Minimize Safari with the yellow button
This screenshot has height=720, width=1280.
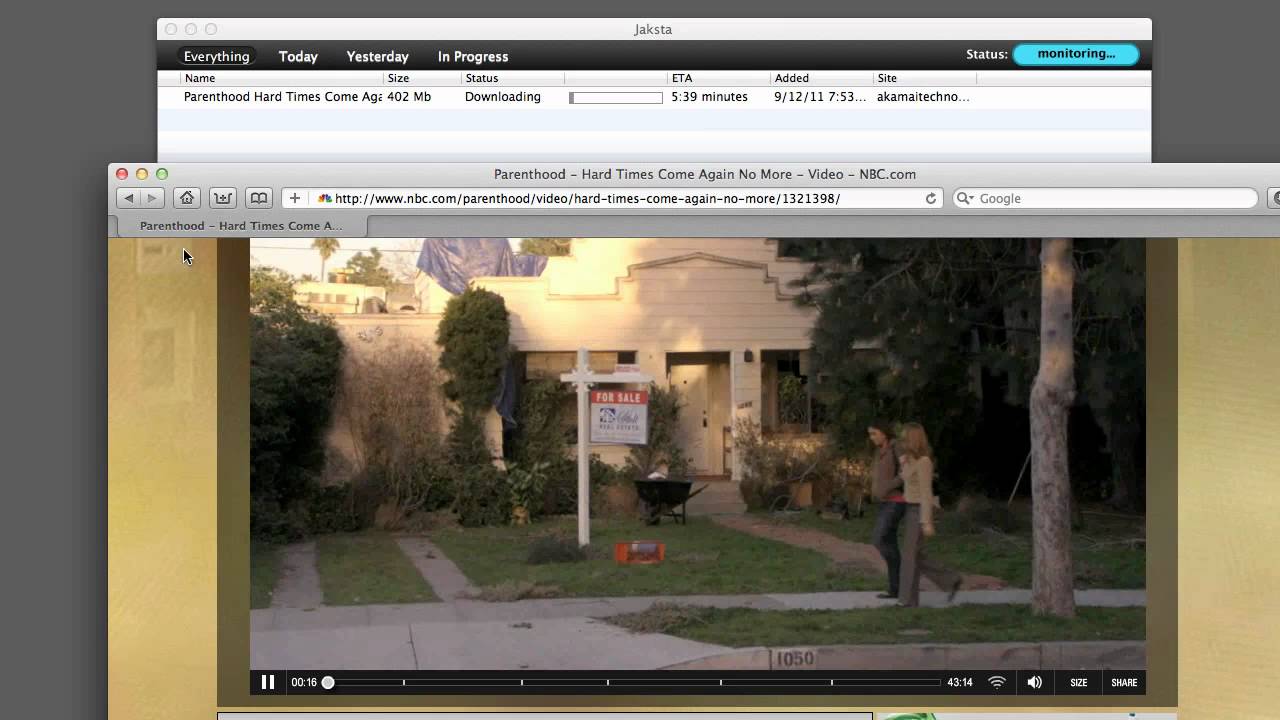click(142, 174)
